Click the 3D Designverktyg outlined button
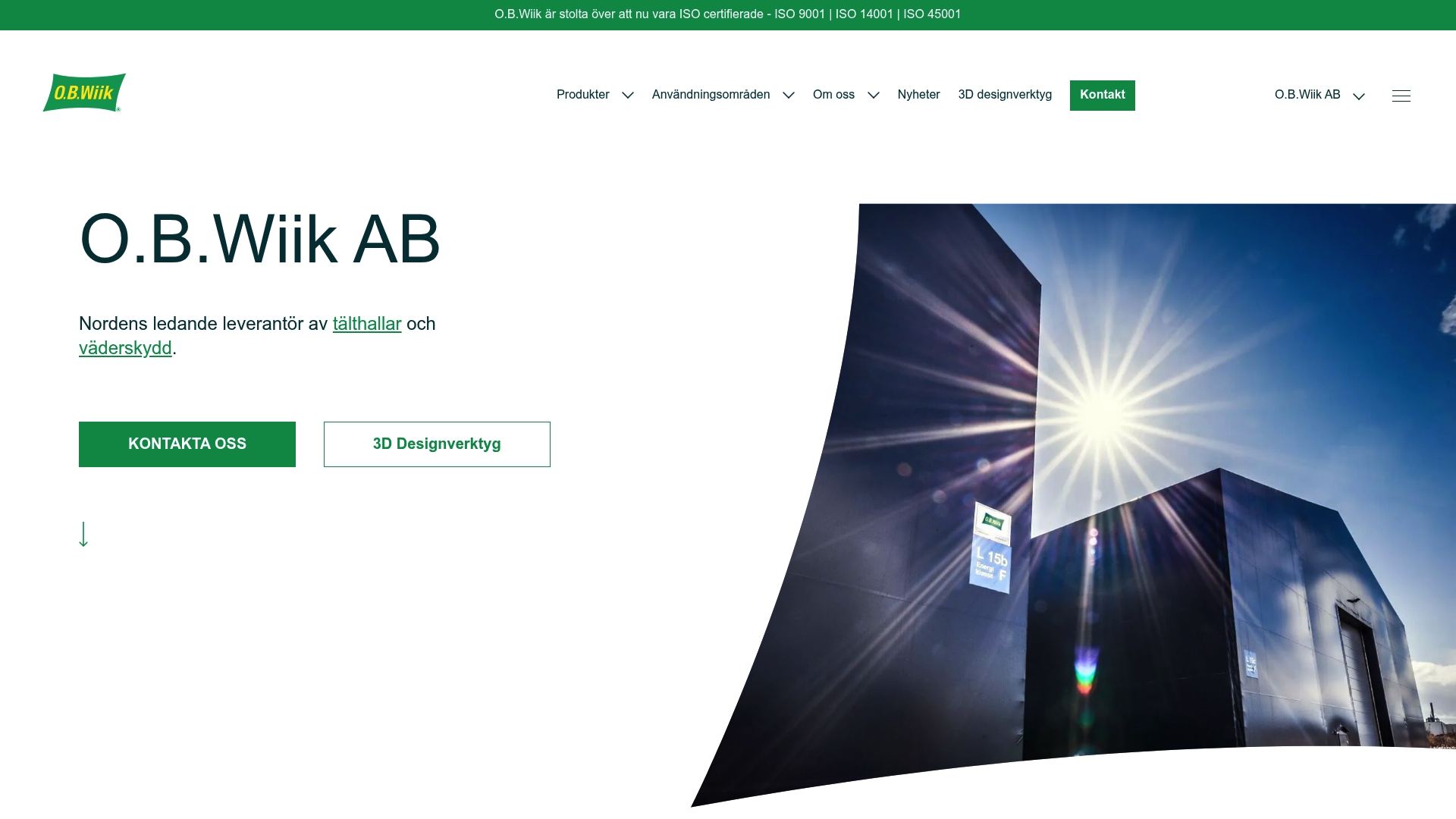This screenshot has width=1456, height=819. tap(437, 444)
